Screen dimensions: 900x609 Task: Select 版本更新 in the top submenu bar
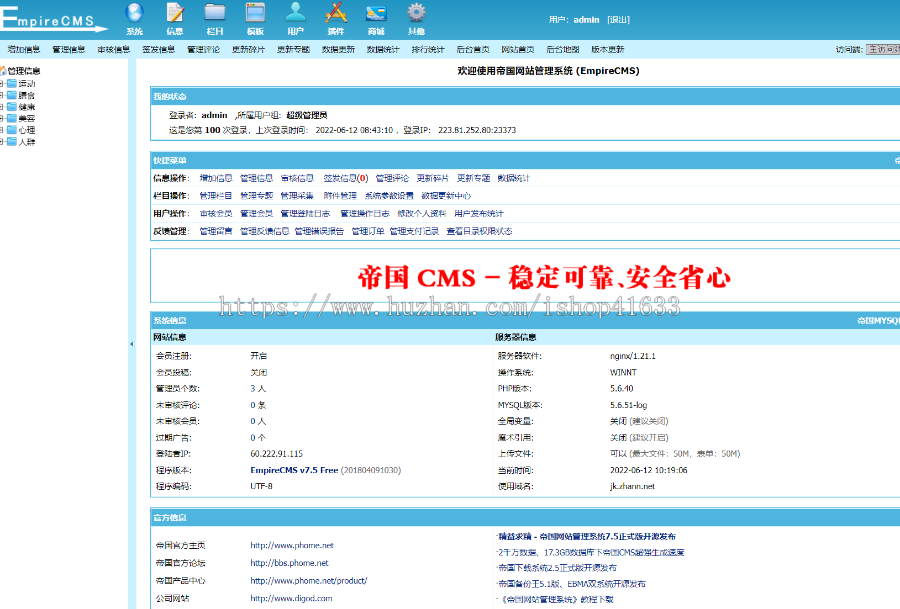pos(607,49)
